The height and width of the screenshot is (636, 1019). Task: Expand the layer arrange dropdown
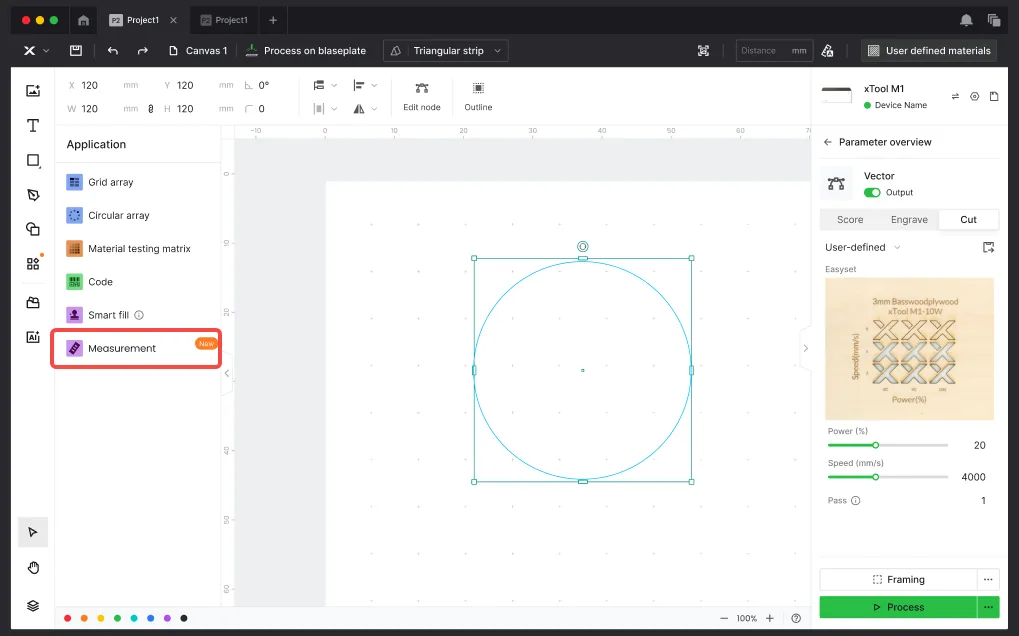334,85
